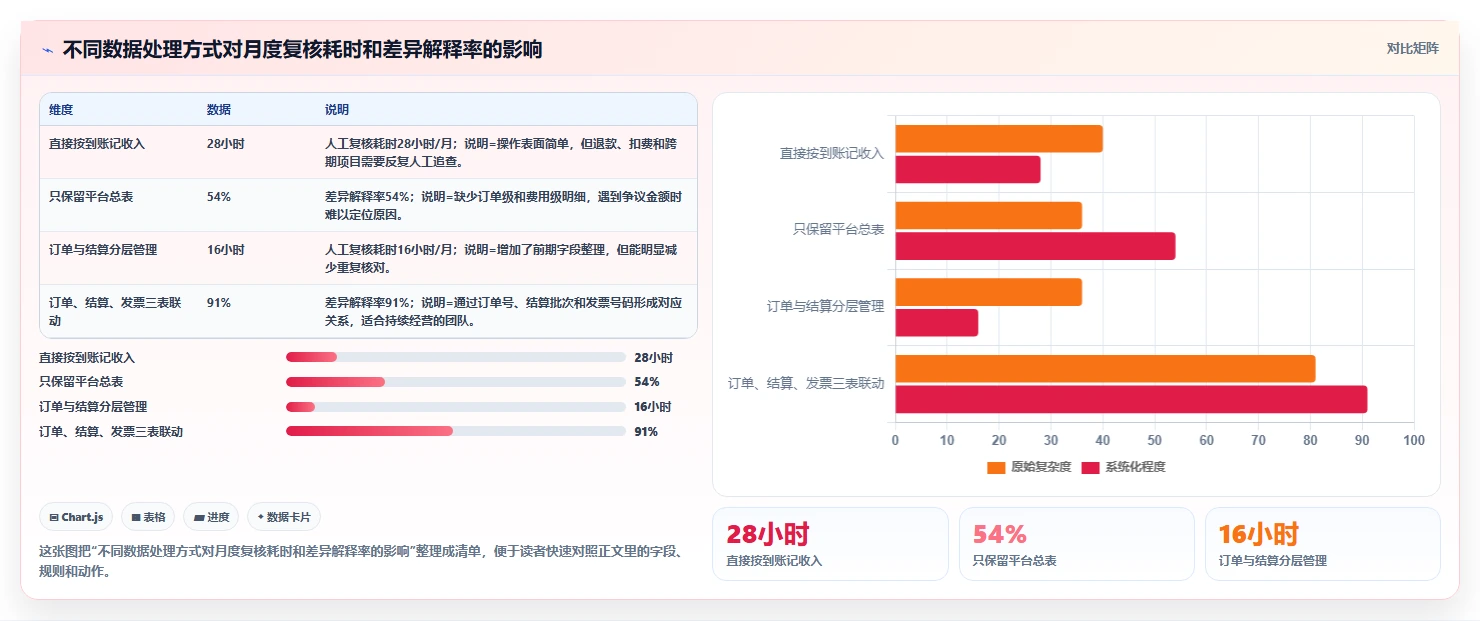Click x-axis tick label 100
The height and width of the screenshot is (621, 1480).
(x=1413, y=440)
